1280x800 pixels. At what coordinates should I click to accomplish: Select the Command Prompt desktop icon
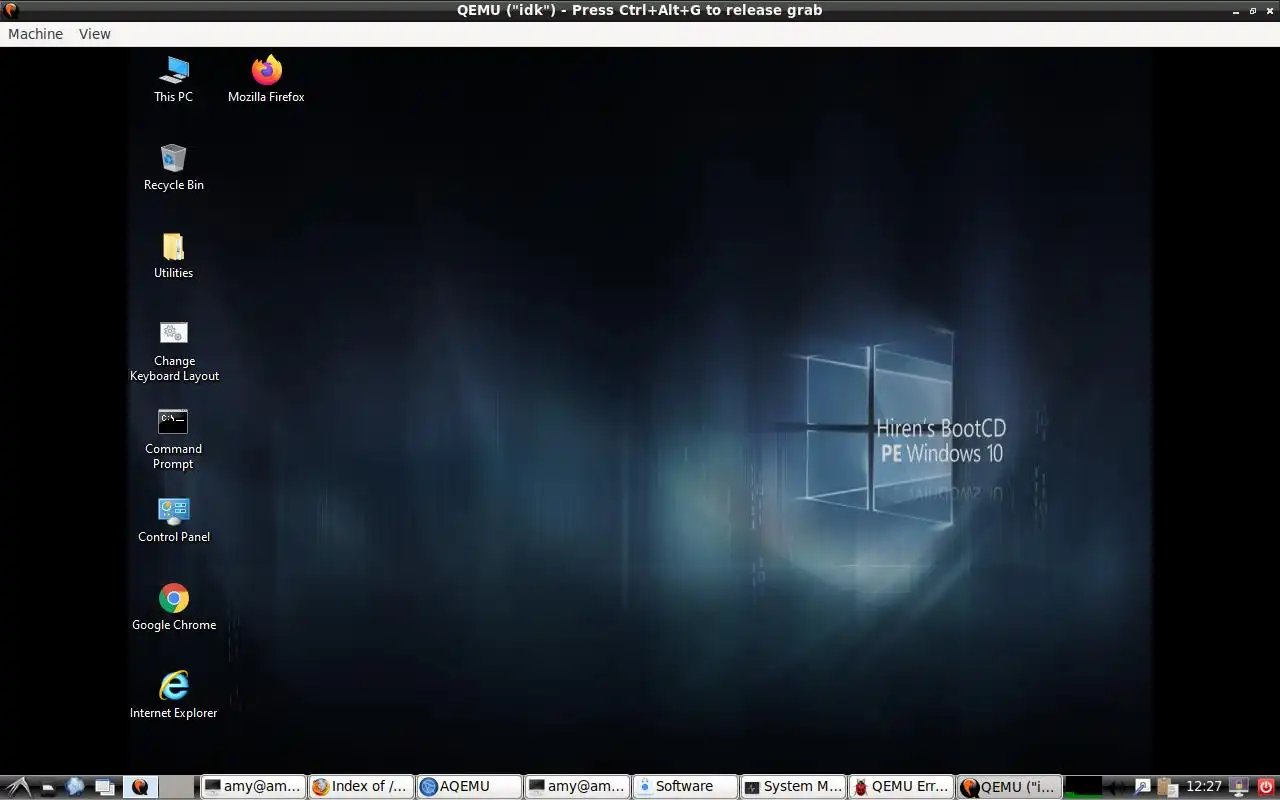tap(173, 440)
